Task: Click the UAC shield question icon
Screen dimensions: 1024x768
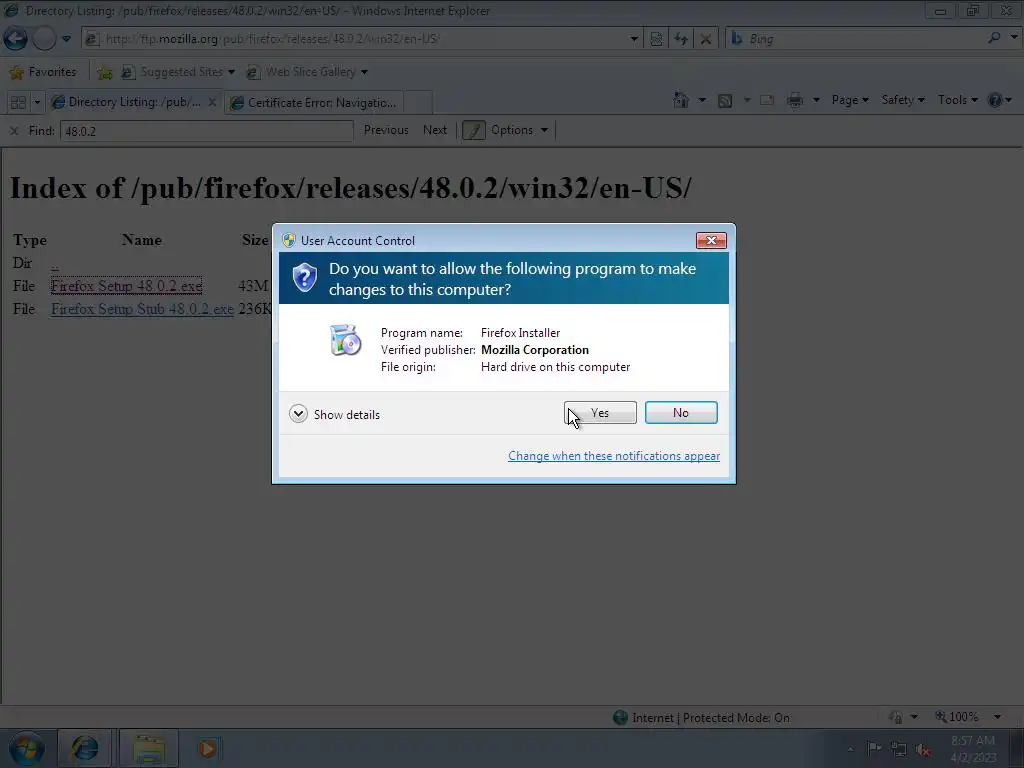Action: click(304, 278)
